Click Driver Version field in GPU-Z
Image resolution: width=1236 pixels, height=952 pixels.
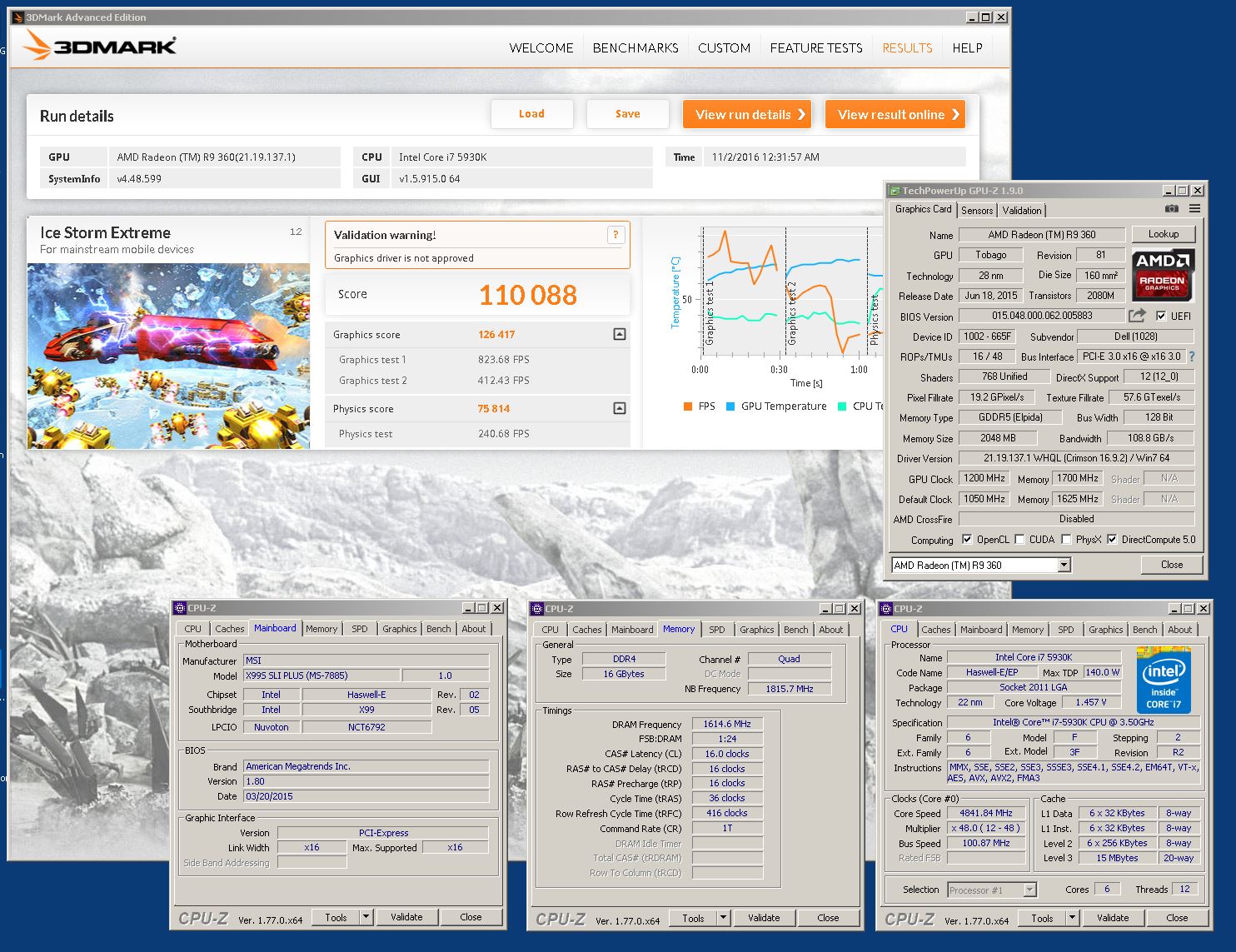click(1076, 458)
